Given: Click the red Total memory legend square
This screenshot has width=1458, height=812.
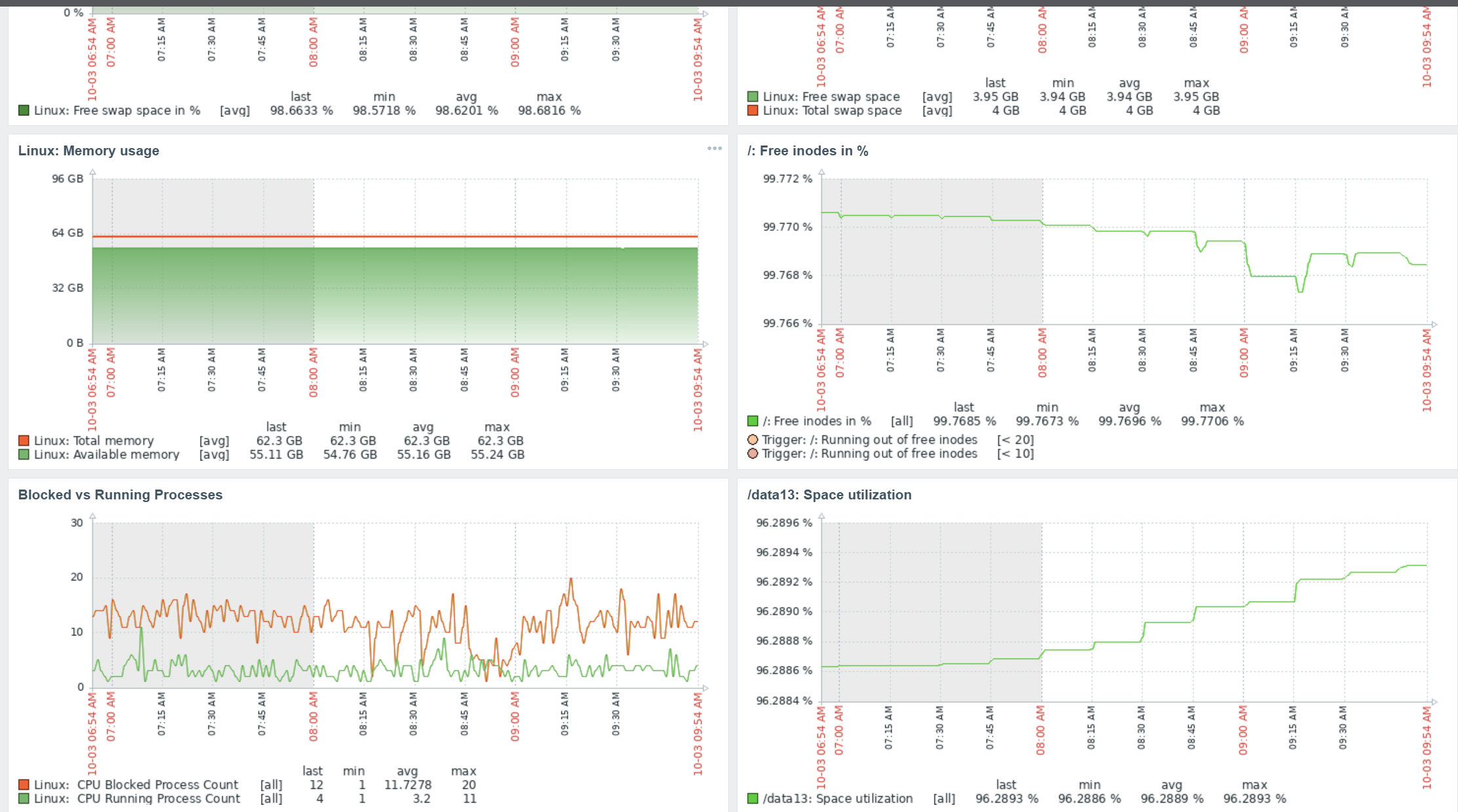Looking at the screenshot, I should pos(24,440).
